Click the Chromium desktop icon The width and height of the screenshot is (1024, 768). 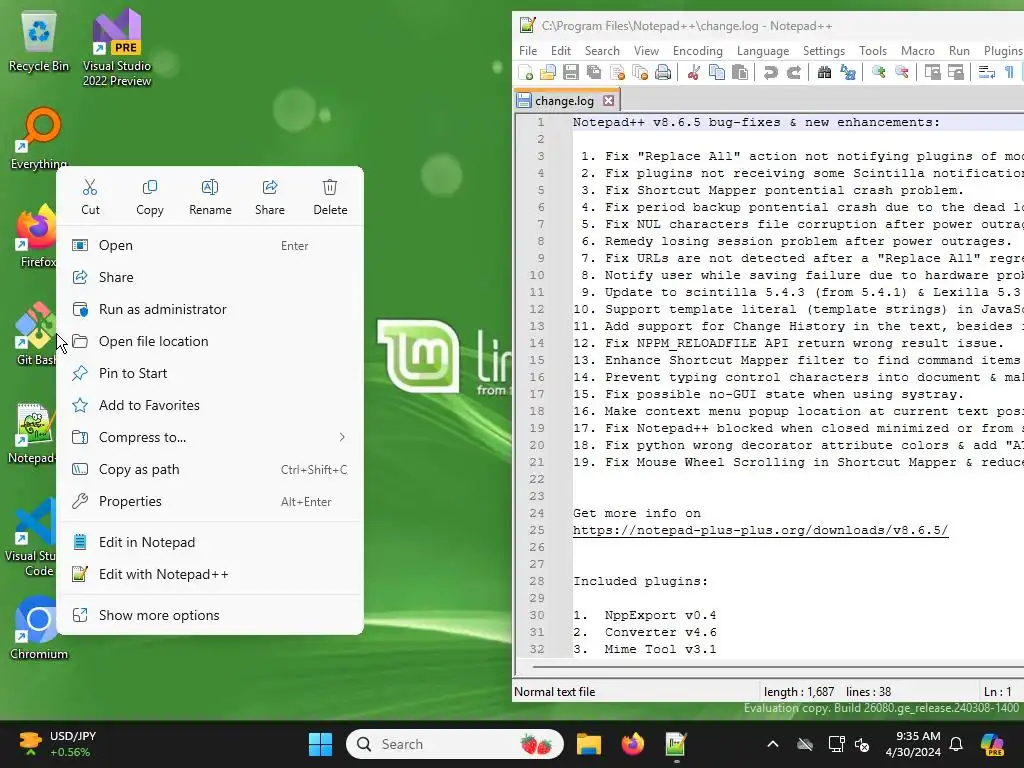[x=39, y=628]
